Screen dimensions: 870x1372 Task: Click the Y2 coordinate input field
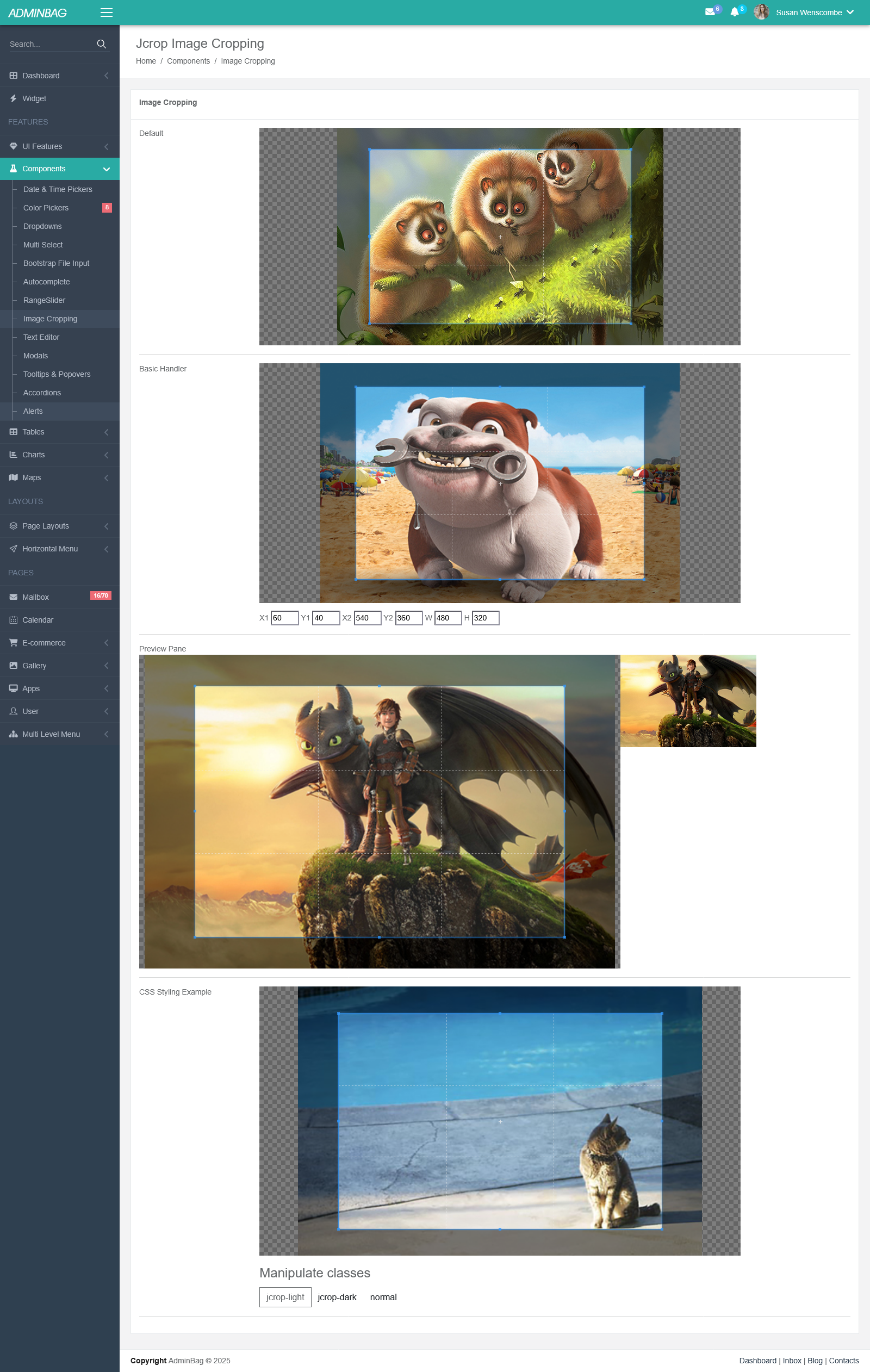[x=409, y=618]
